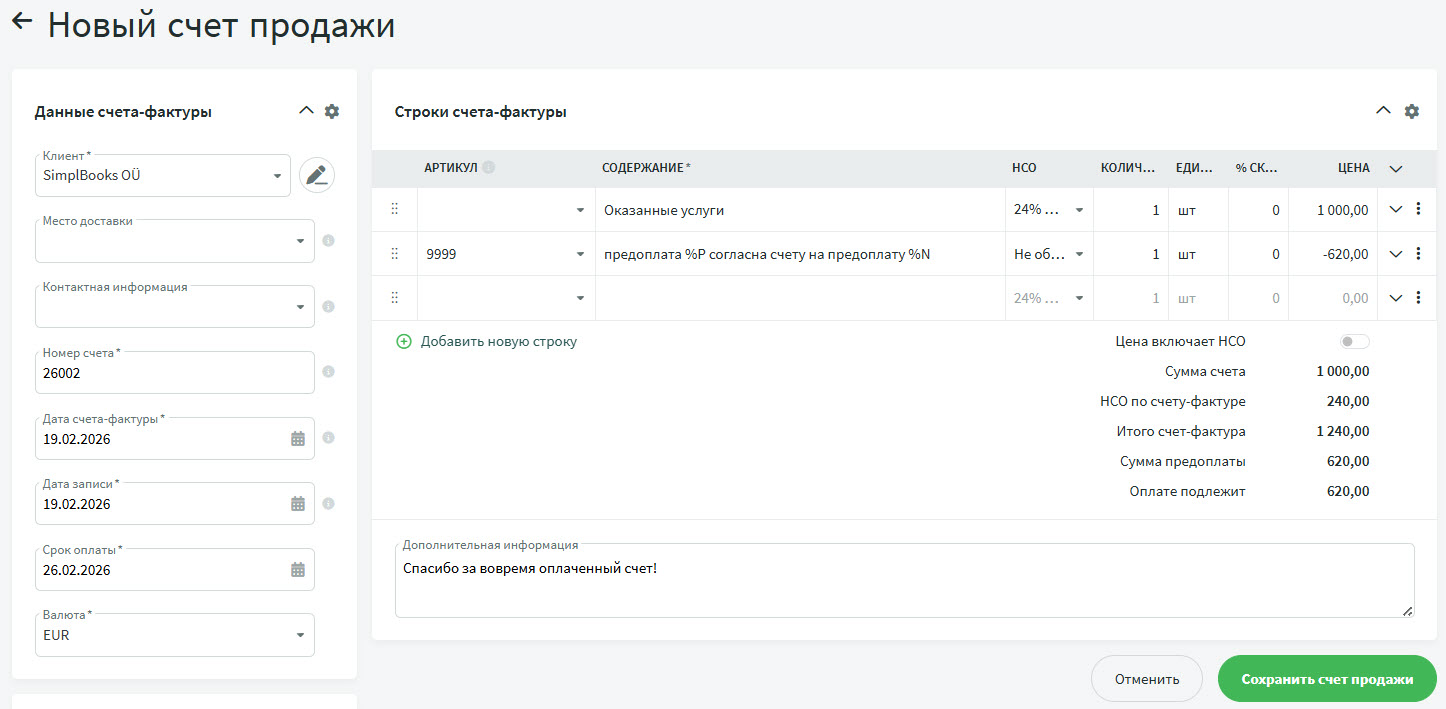Click Добавить новую строку link
The height and width of the screenshot is (709, 1446).
tap(487, 341)
